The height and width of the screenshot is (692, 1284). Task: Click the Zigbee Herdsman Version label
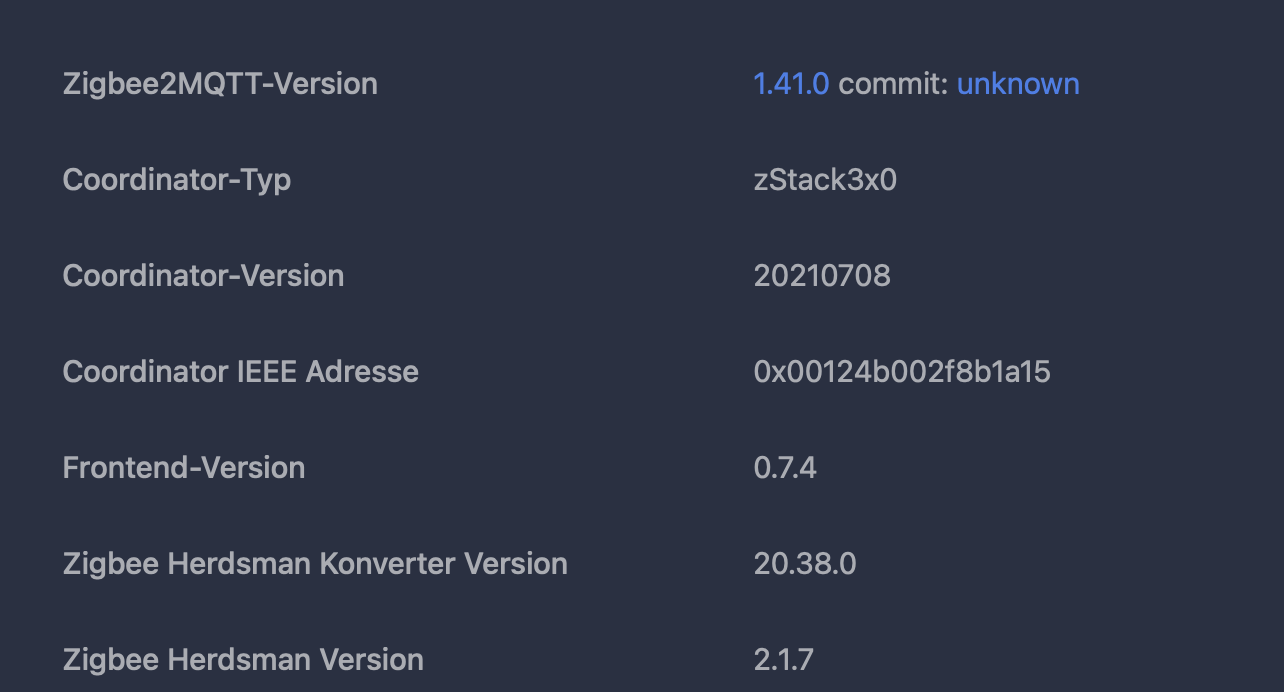coord(243,660)
